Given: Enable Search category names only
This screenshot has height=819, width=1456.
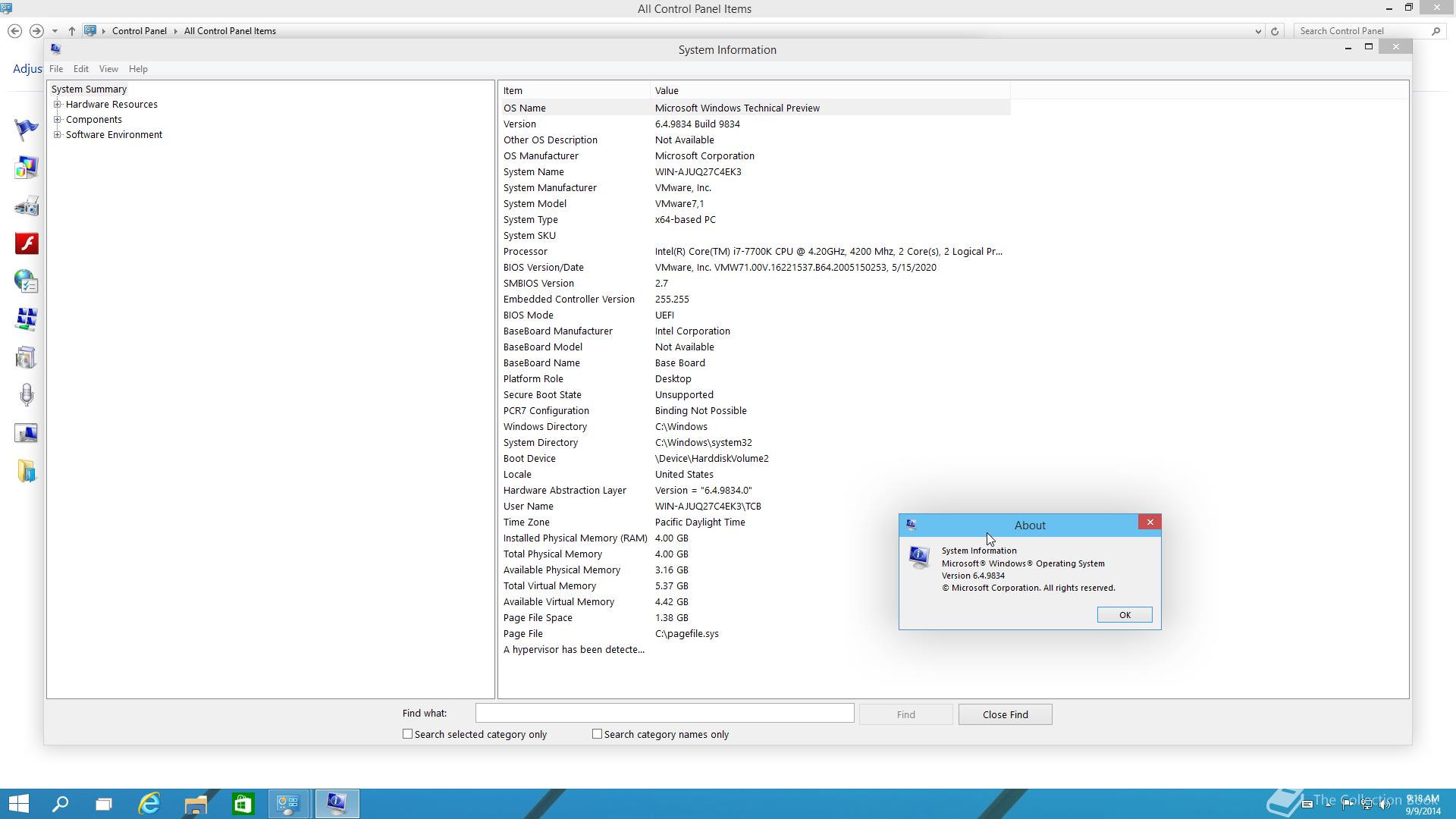Looking at the screenshot, I should point(597,734).
